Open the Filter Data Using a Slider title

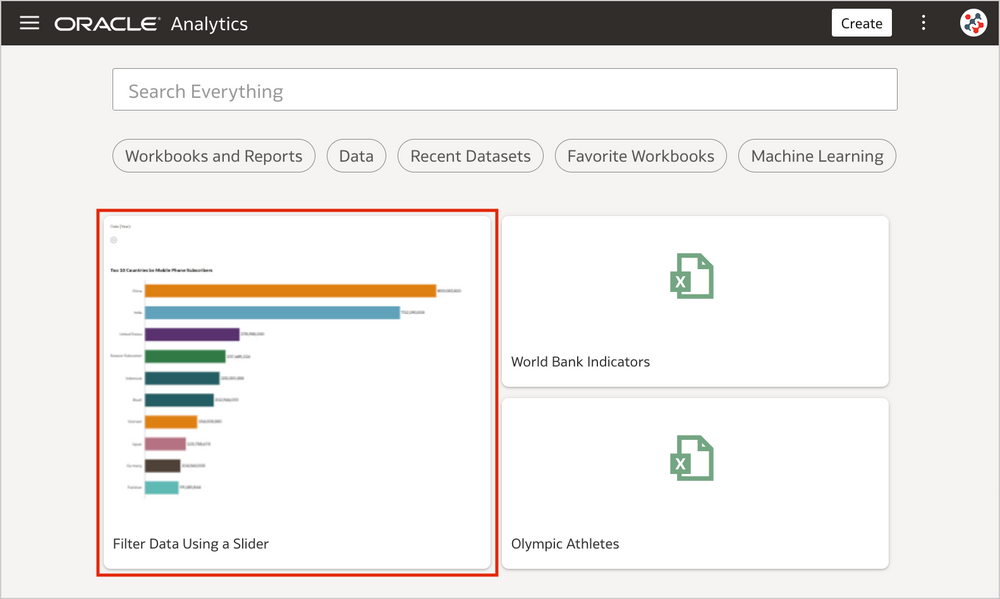coord(191,544)
